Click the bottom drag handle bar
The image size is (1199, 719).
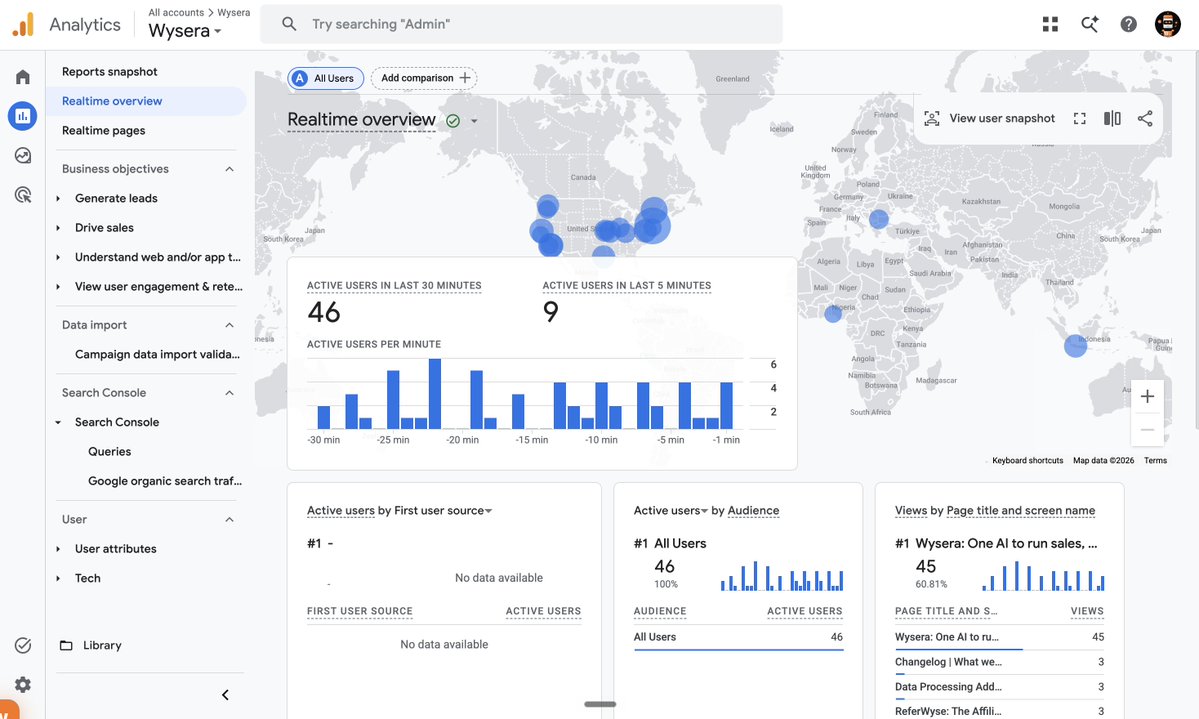tap(600, 704)
